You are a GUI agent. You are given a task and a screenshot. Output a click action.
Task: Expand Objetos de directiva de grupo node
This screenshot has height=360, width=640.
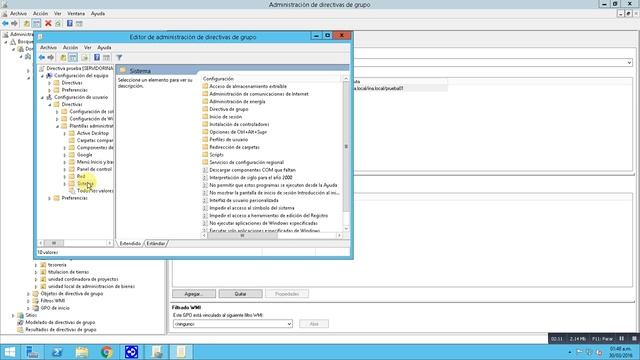28,294
